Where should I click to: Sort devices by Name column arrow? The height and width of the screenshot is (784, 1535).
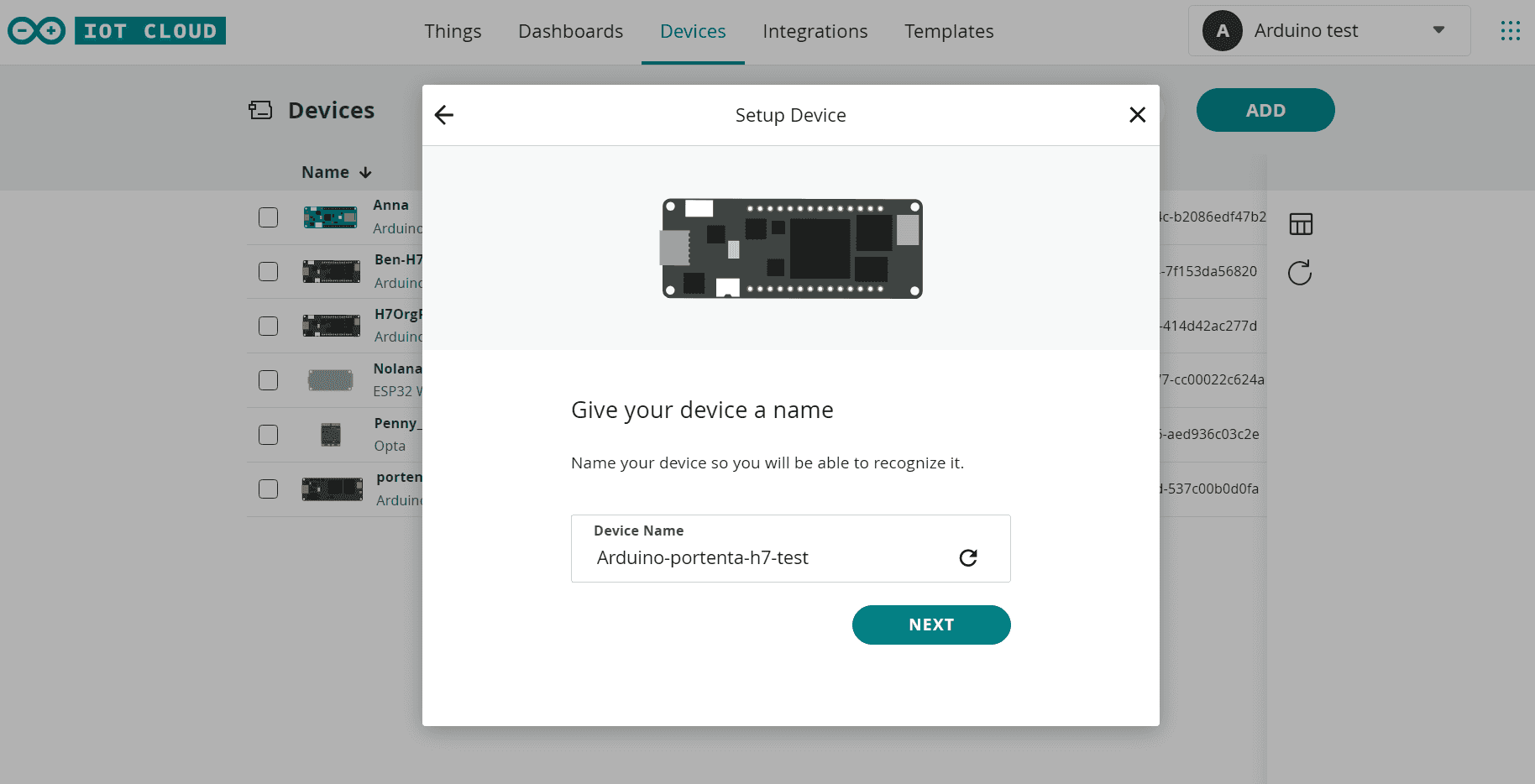(x=365, y=173)
